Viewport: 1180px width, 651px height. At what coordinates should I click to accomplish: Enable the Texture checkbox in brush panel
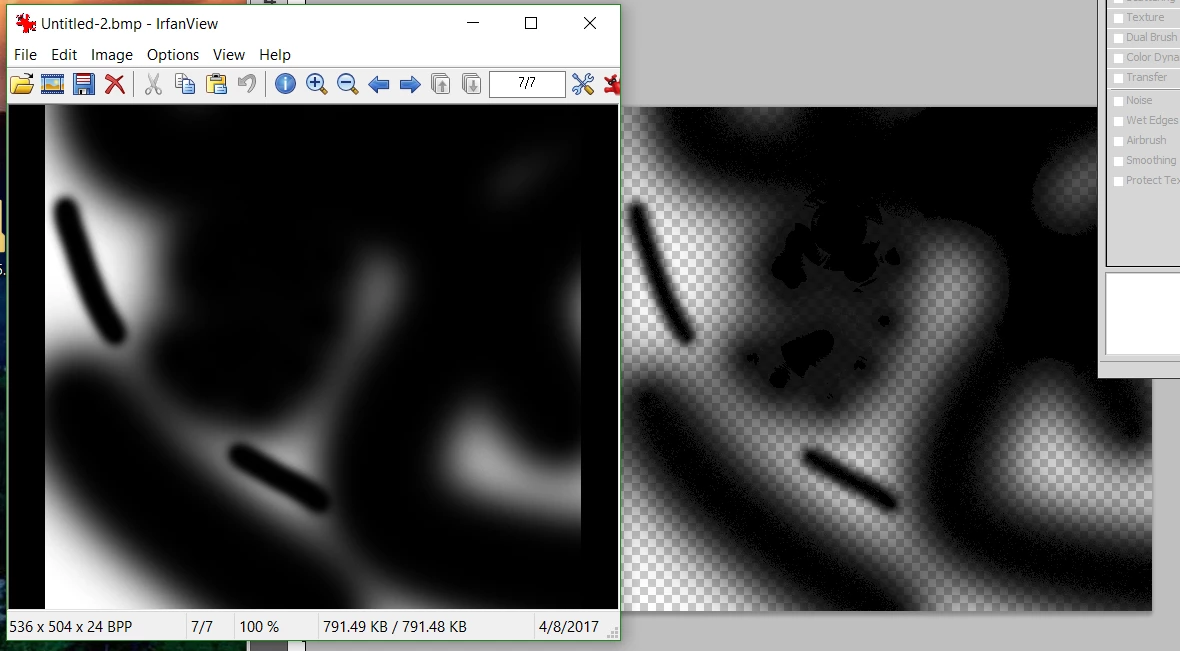tap(1118, 17)
